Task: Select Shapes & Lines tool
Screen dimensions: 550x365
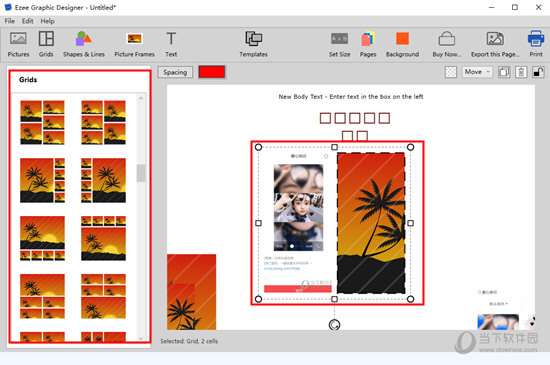Action: tap(84, 44)
